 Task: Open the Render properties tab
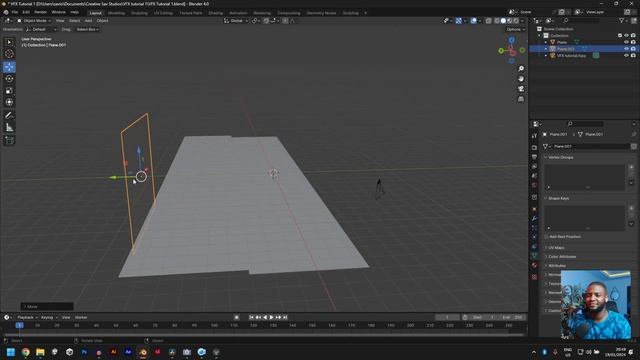534,147
